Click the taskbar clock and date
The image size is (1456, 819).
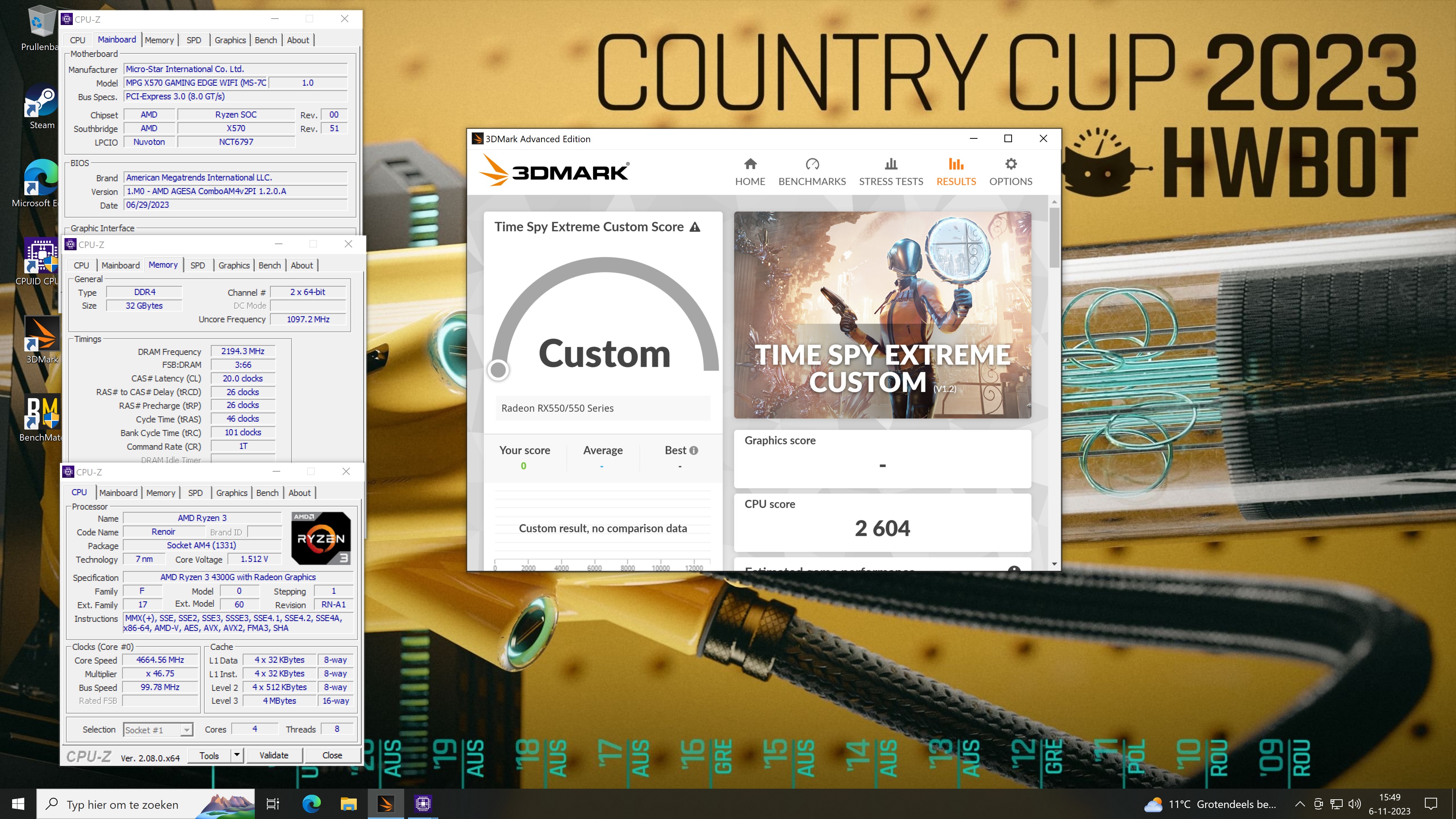(1389, 804)
